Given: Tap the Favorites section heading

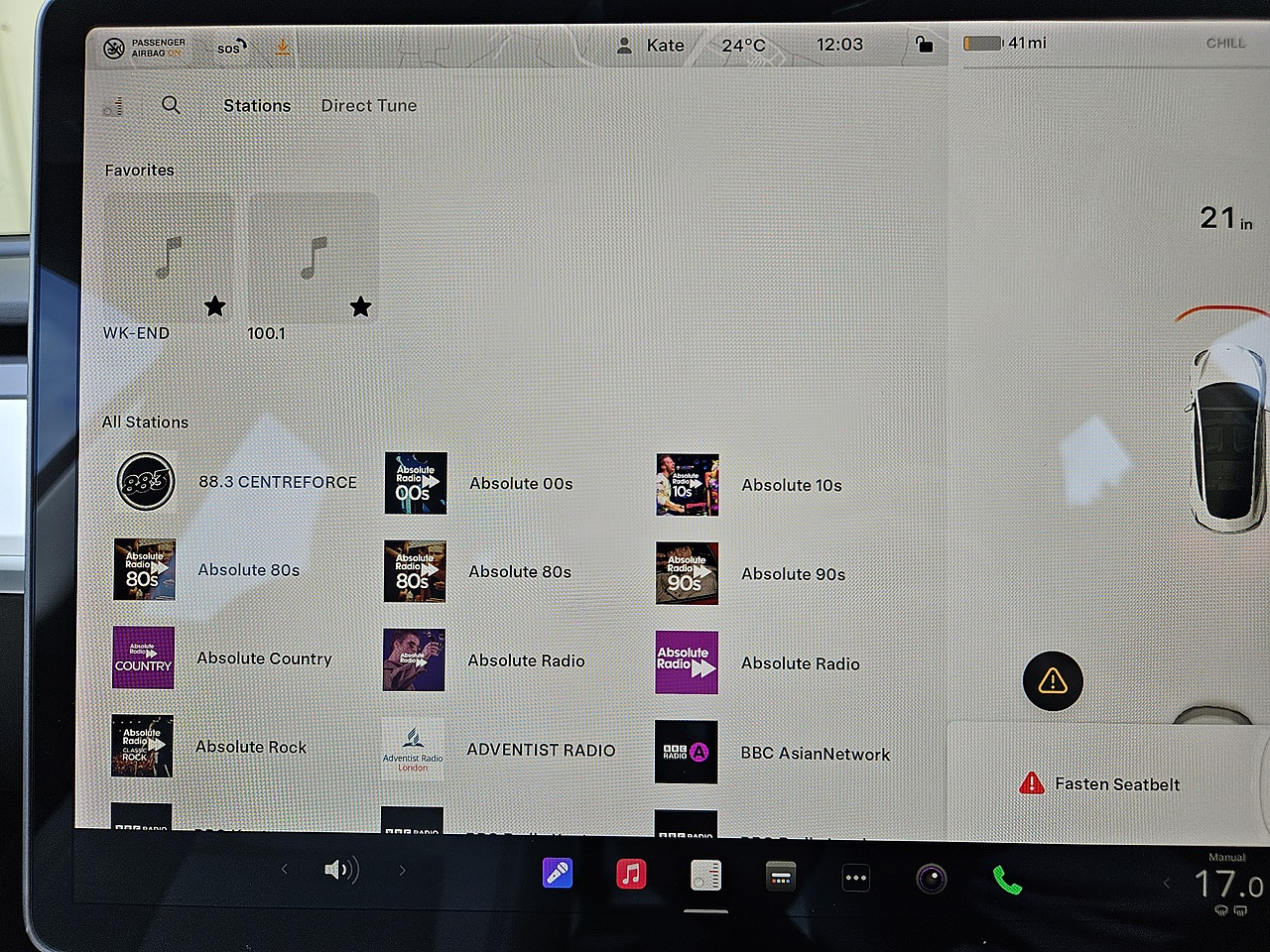Looking at the screenshot, I should click(x=139, y=170).
